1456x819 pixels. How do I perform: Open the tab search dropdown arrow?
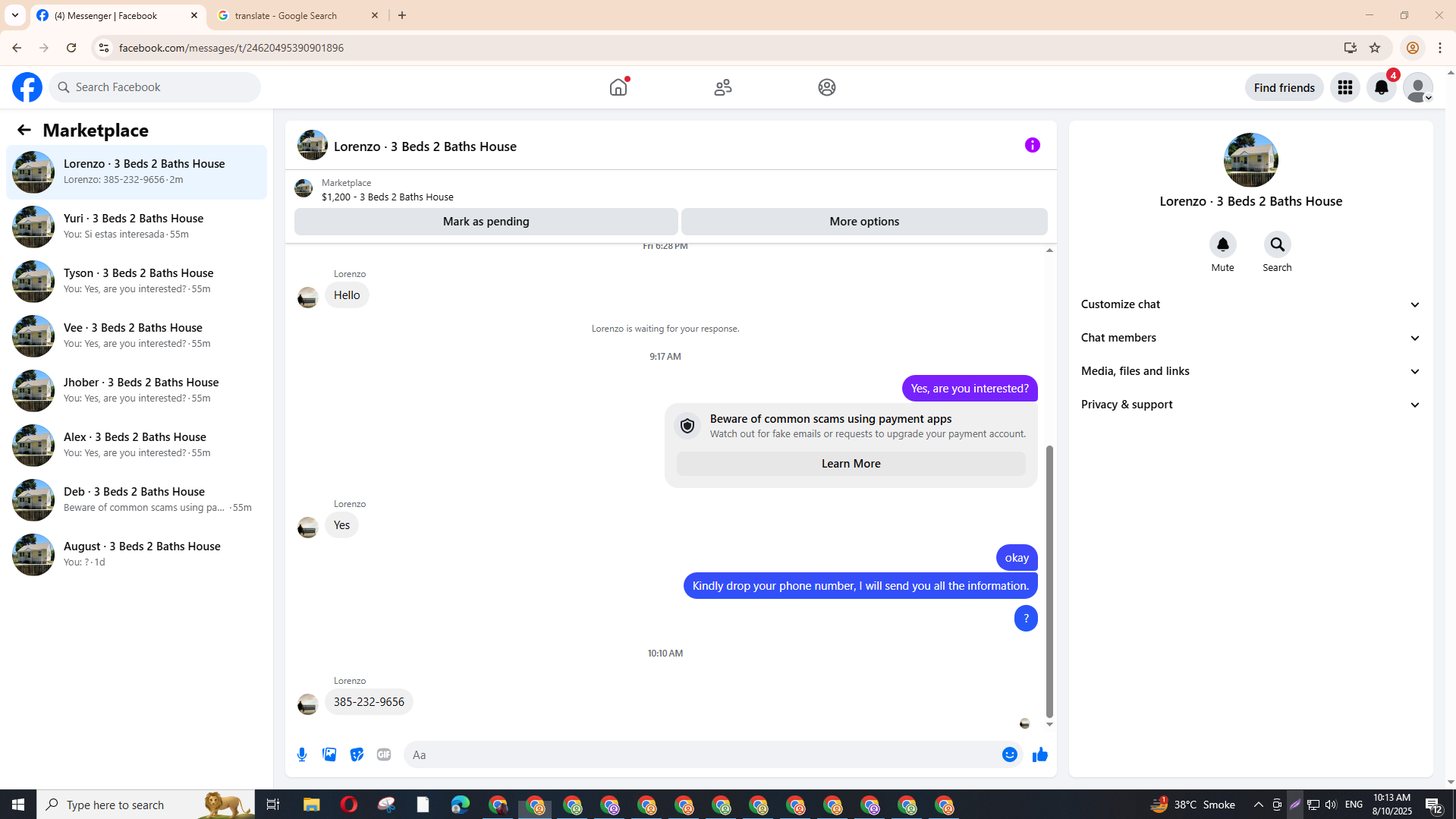tap(15, 15)
